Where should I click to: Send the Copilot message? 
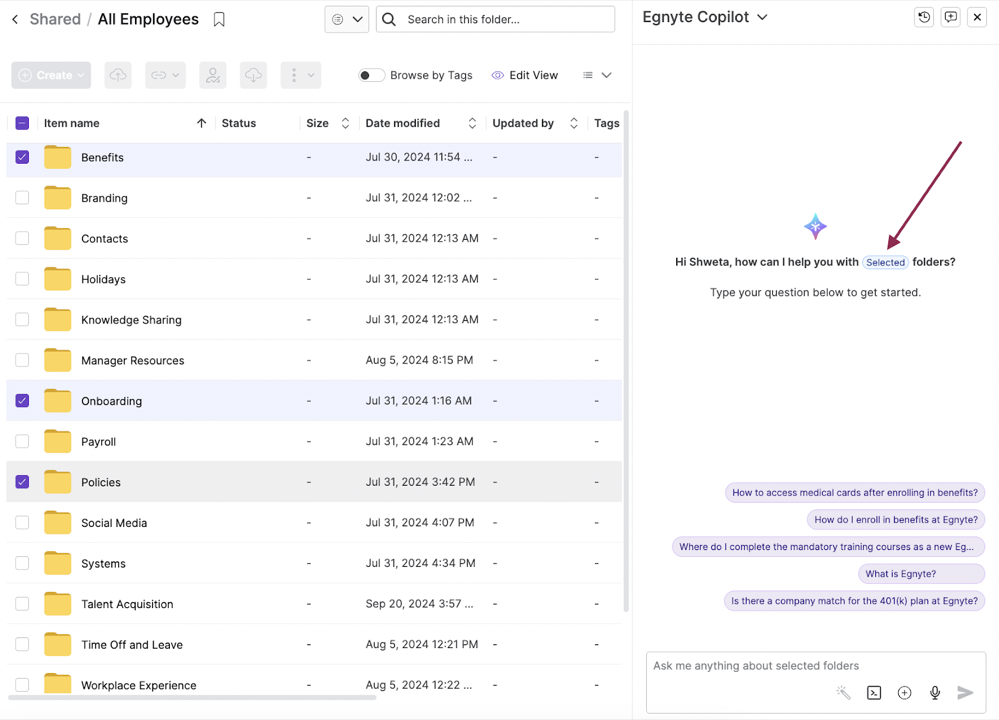click(965, 693)
